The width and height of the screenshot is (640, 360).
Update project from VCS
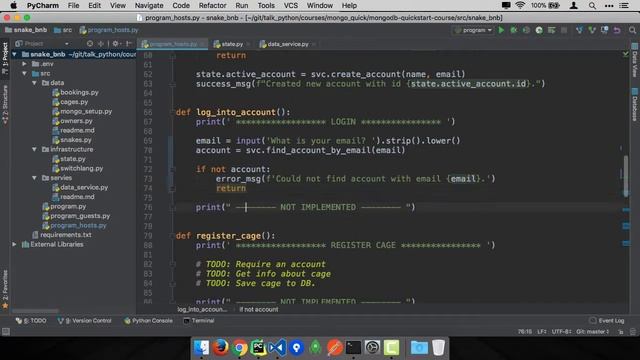point(579,30)
